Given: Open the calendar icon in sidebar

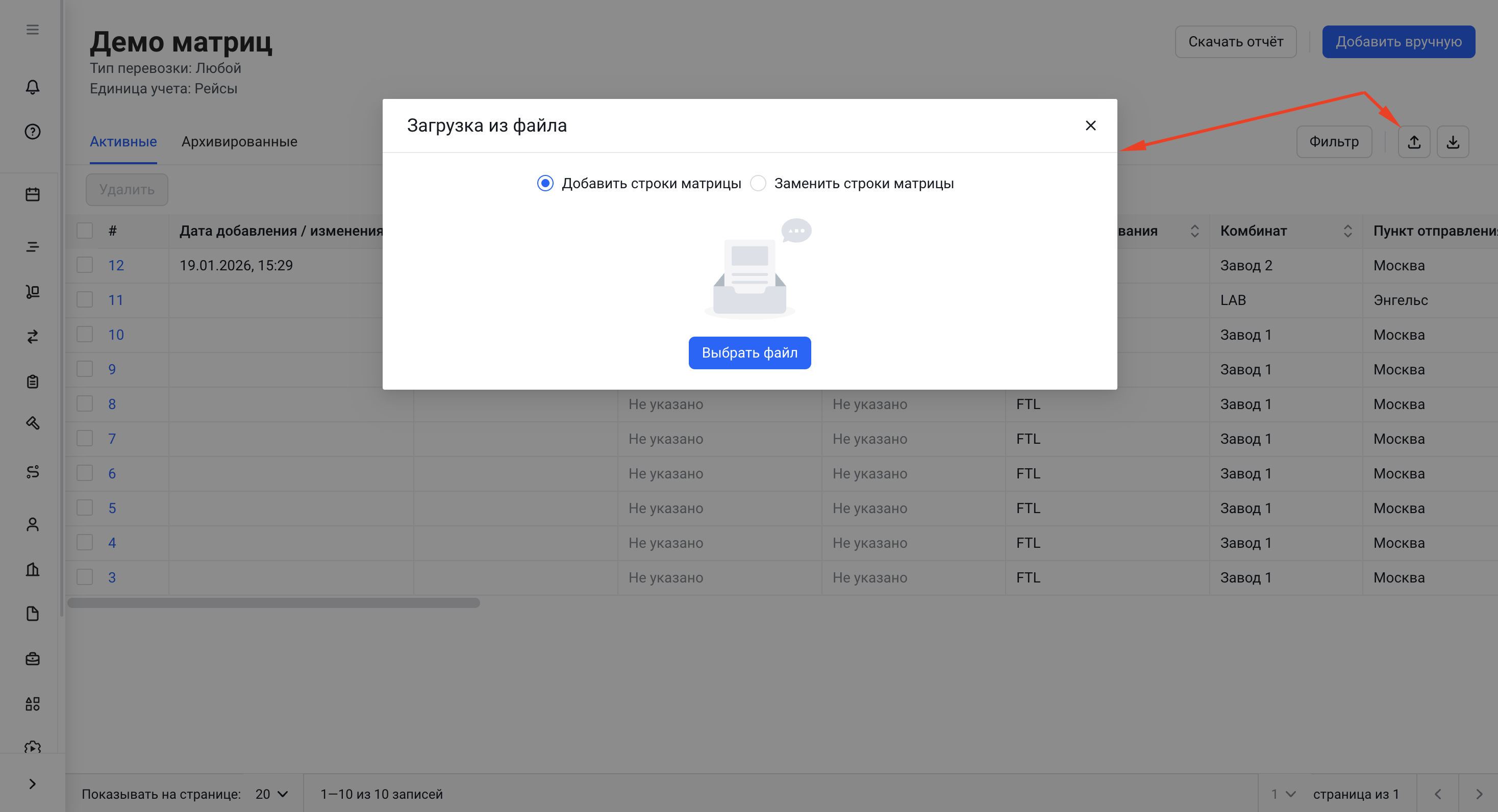Looking at the screenshot, I should 33,194.
